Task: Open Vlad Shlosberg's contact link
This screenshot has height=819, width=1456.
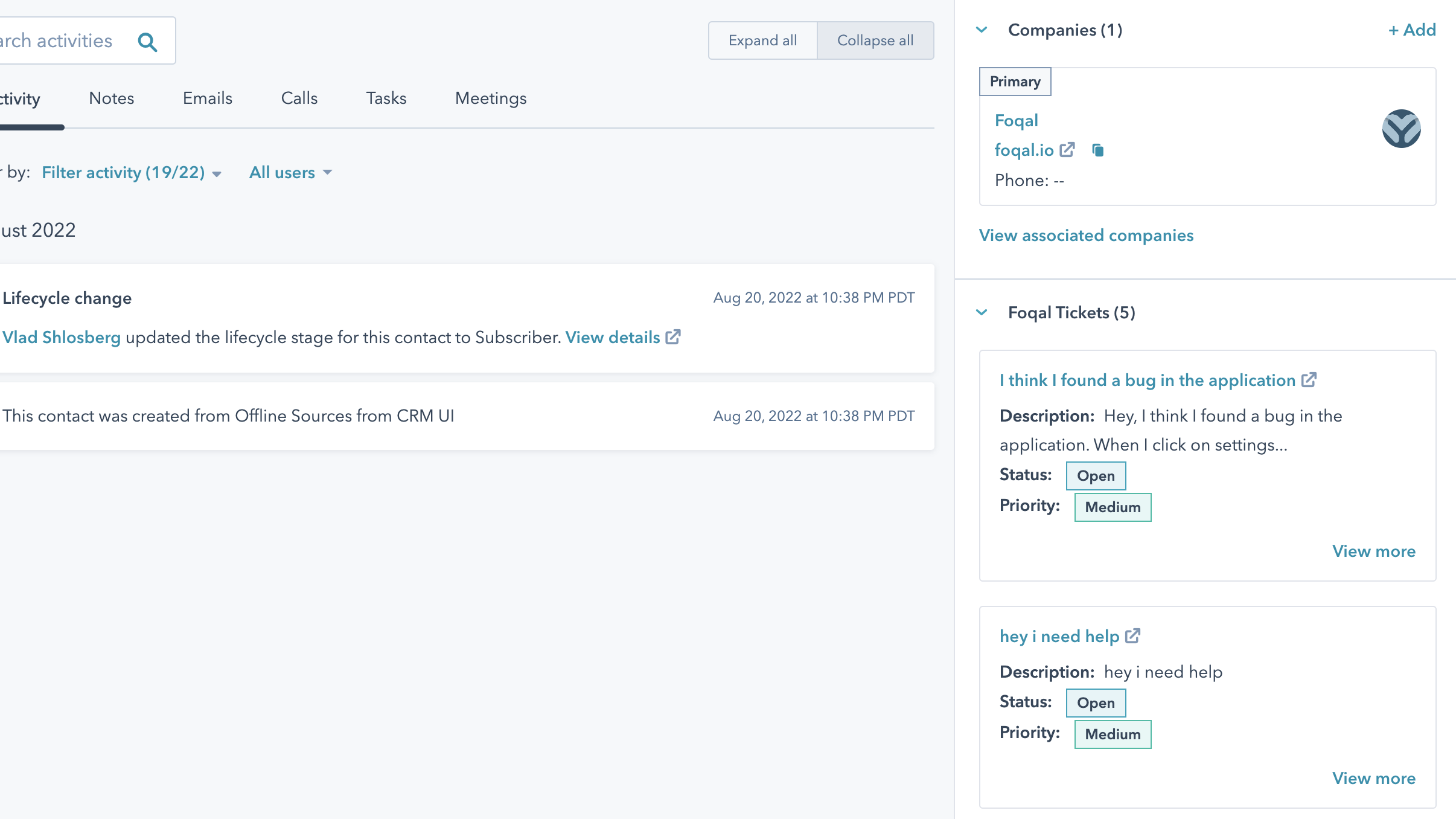Action: pyautogui.click(x=61, y=337)
